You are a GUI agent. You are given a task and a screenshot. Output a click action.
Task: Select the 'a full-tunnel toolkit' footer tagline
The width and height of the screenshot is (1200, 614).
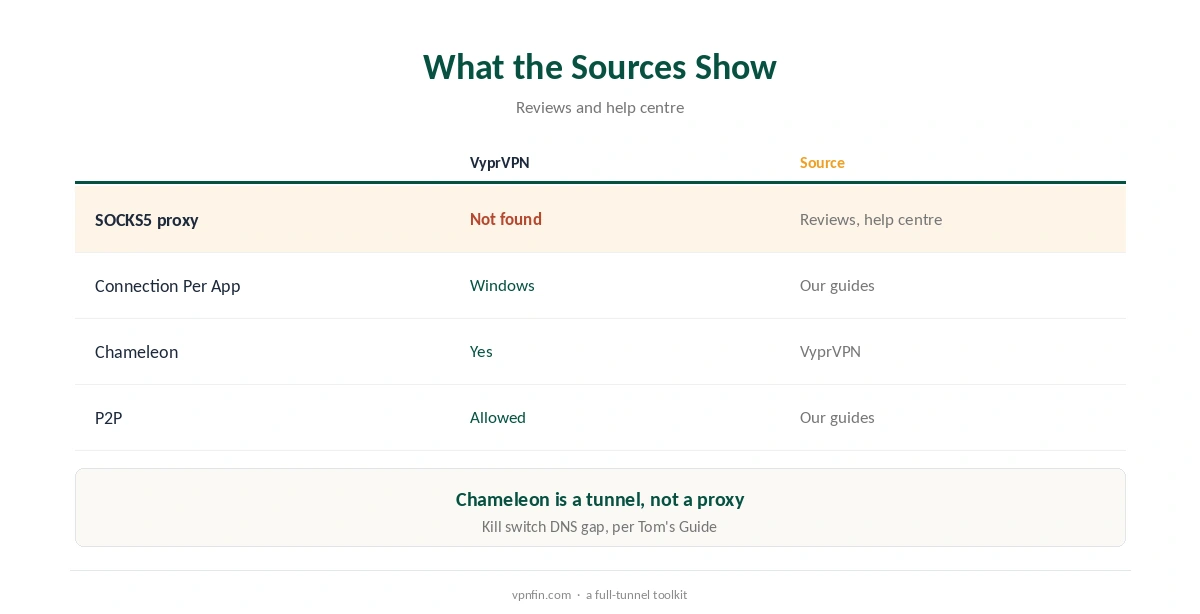tap(637, 595)
